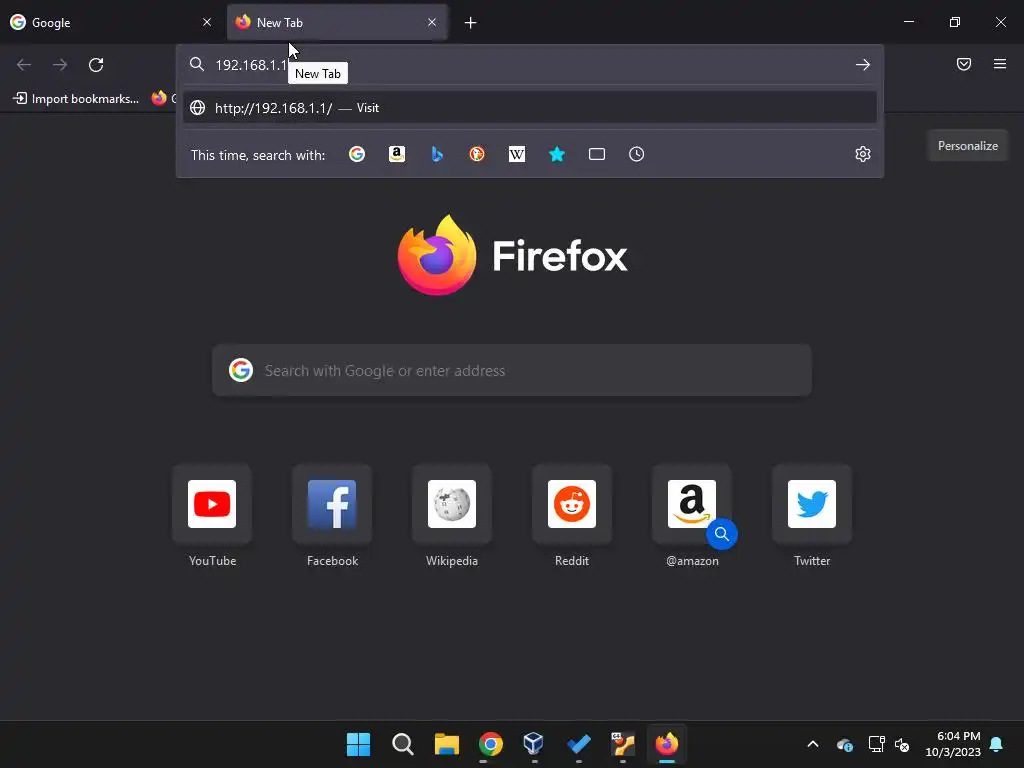Open File Explorer from taskbar
This screenshot has height=768, width=1024.
[x=447, y=744]
